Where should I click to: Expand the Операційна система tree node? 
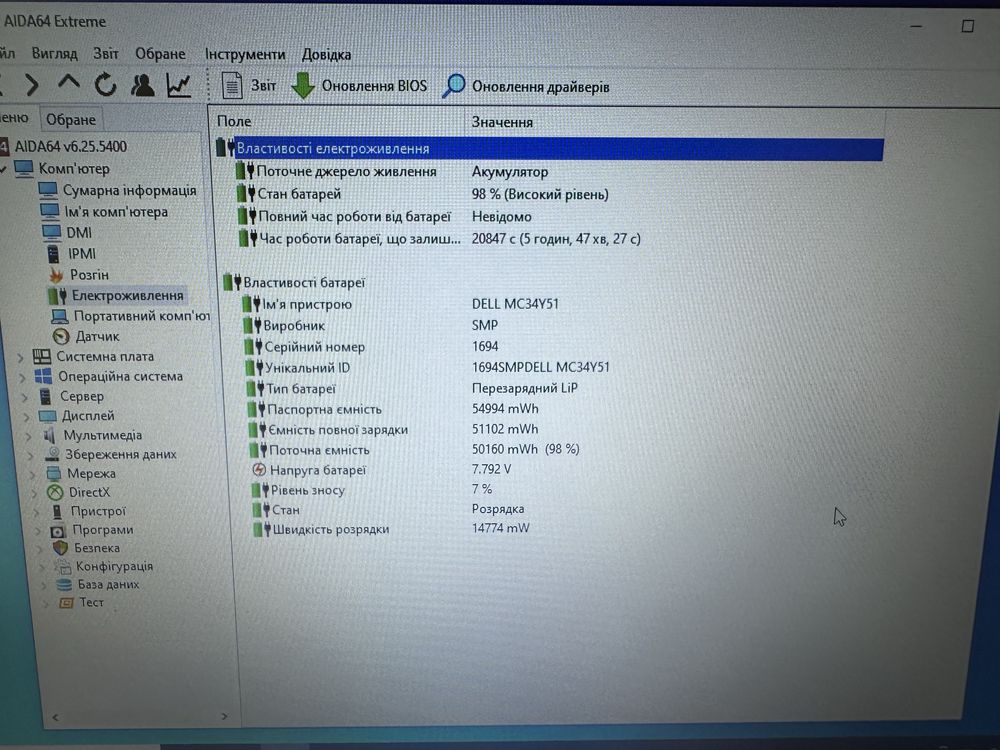click(22, 378)
